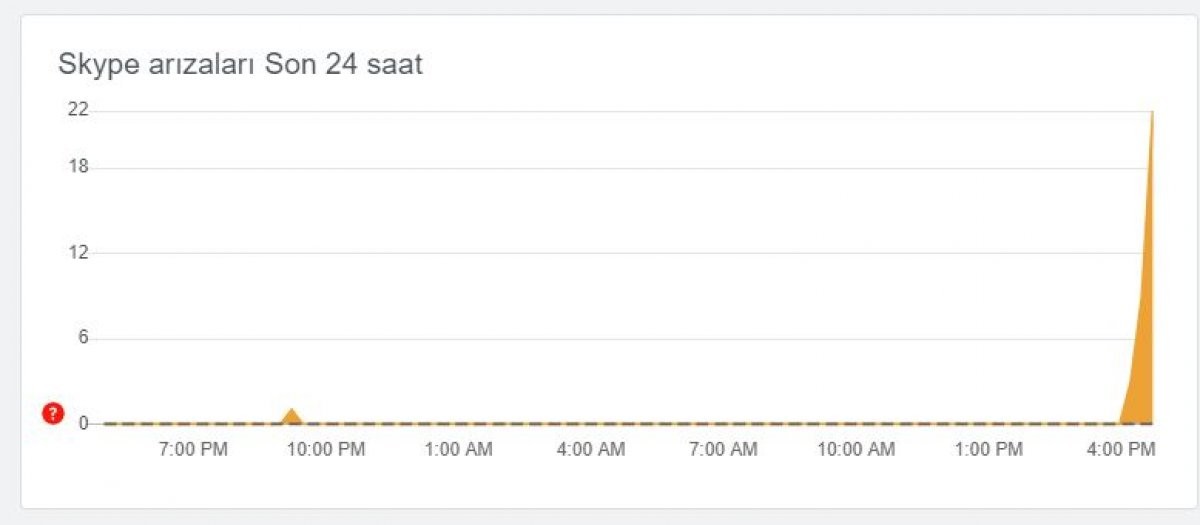Select the 1:00 PM time label
Screen dimensions: 1200x525
point(988,450)
